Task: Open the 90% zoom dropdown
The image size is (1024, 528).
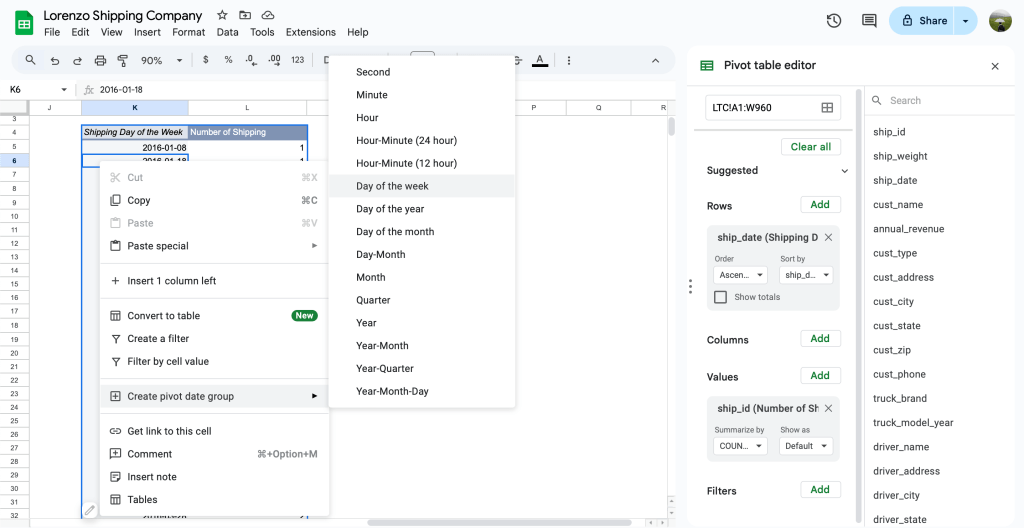Action: (x=161, y=60)
